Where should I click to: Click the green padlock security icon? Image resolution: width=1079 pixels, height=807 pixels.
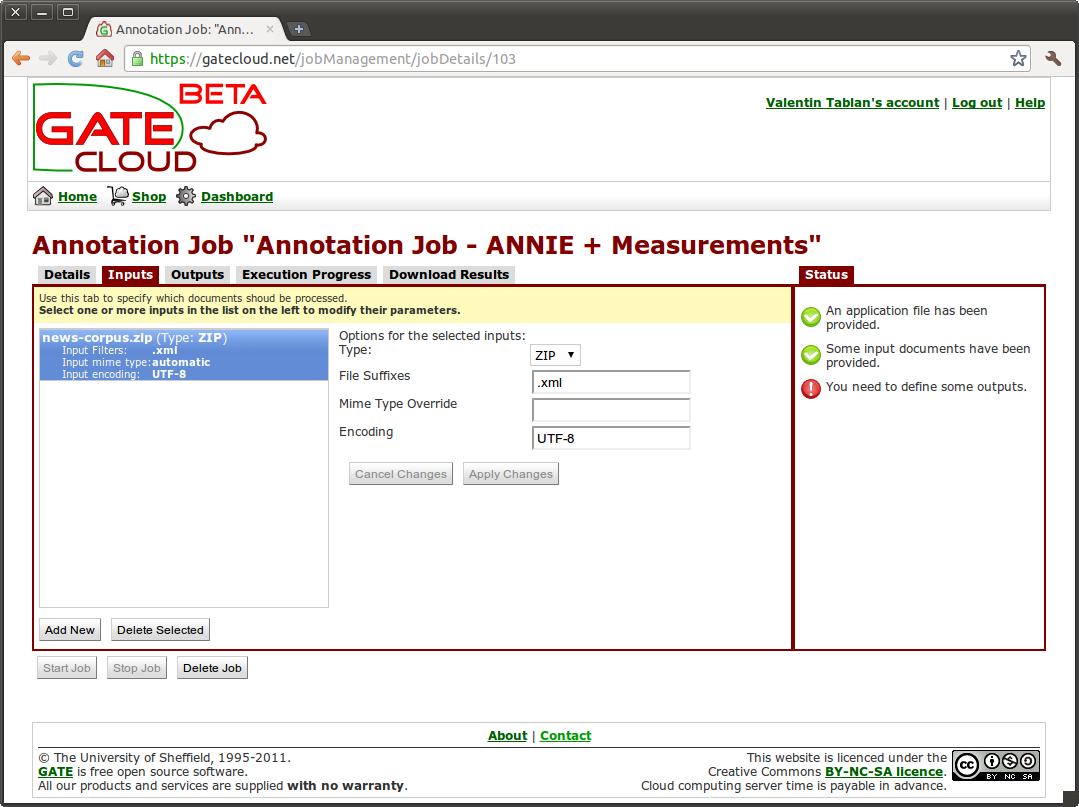tap(138, 58)
